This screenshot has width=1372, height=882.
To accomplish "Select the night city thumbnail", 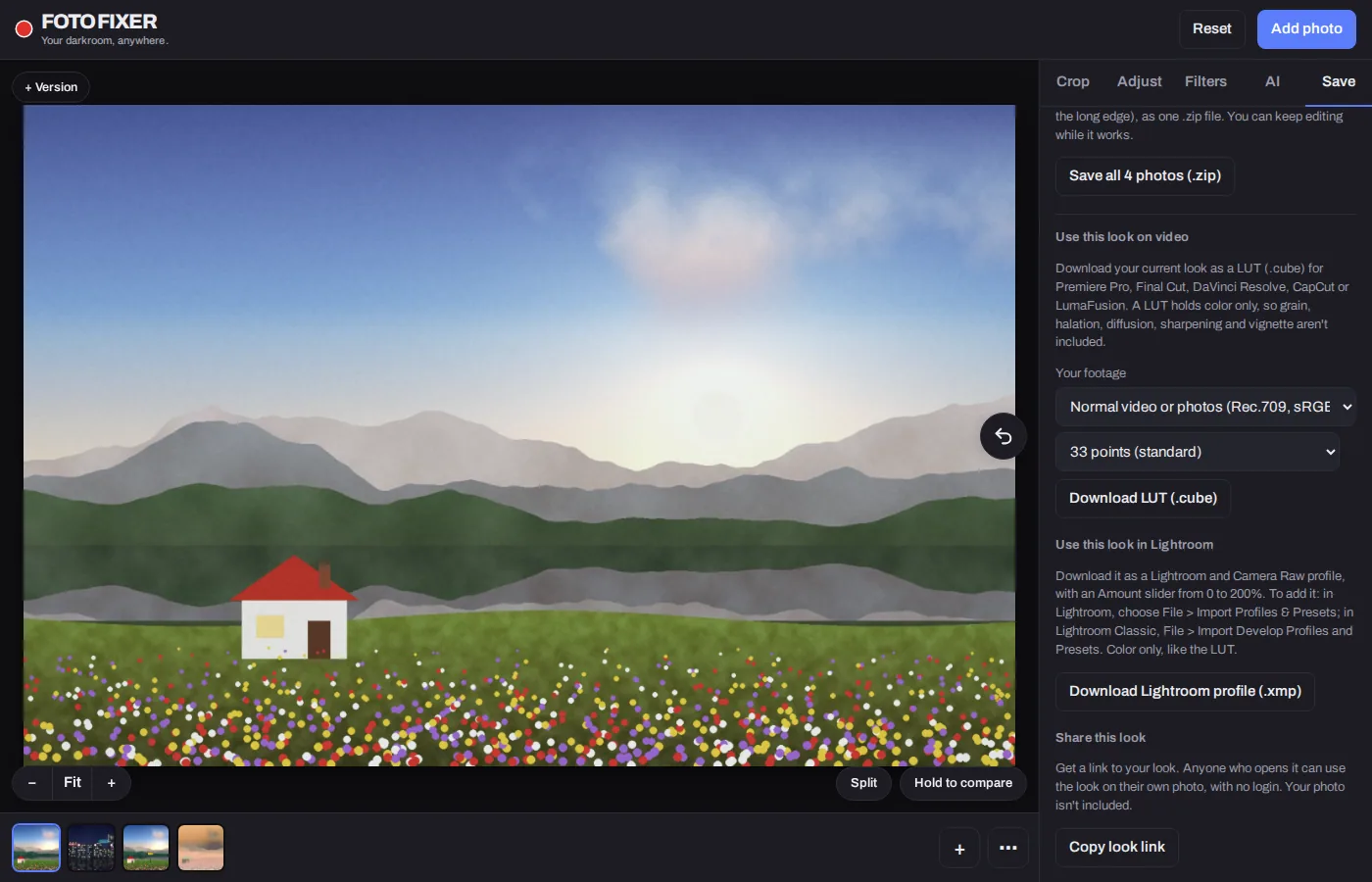I will click(x=91, y=848).
